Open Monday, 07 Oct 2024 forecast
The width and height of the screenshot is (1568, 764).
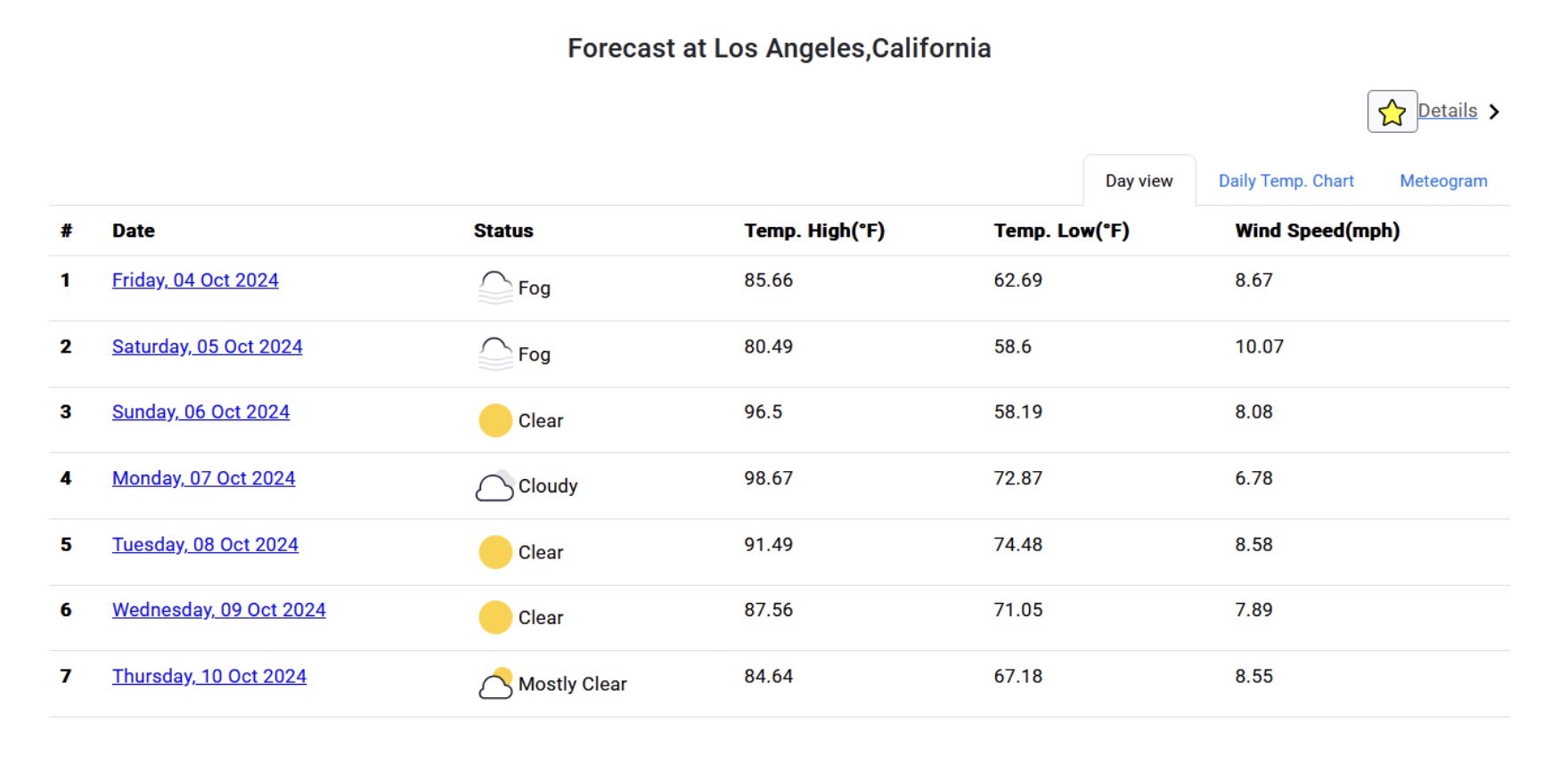203,478
